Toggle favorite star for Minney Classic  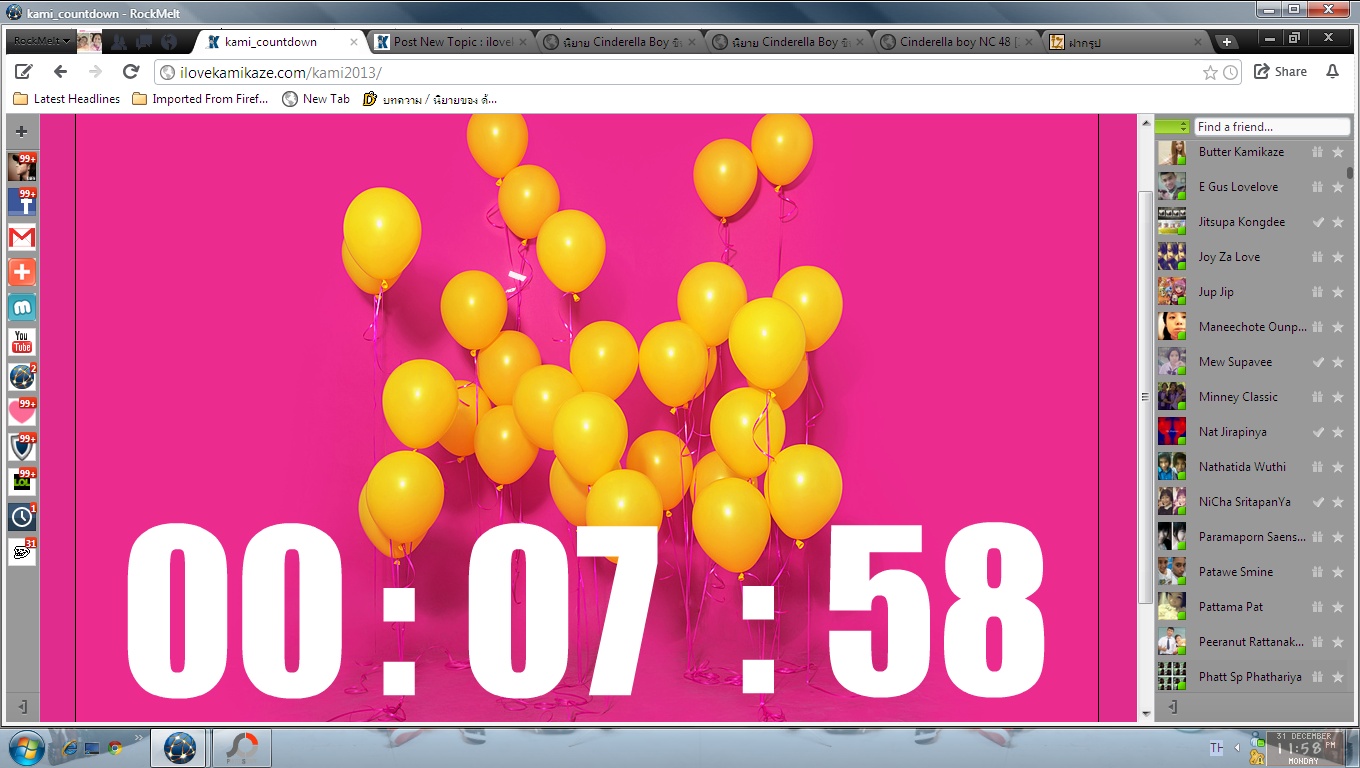click(x=1338, y=397)
